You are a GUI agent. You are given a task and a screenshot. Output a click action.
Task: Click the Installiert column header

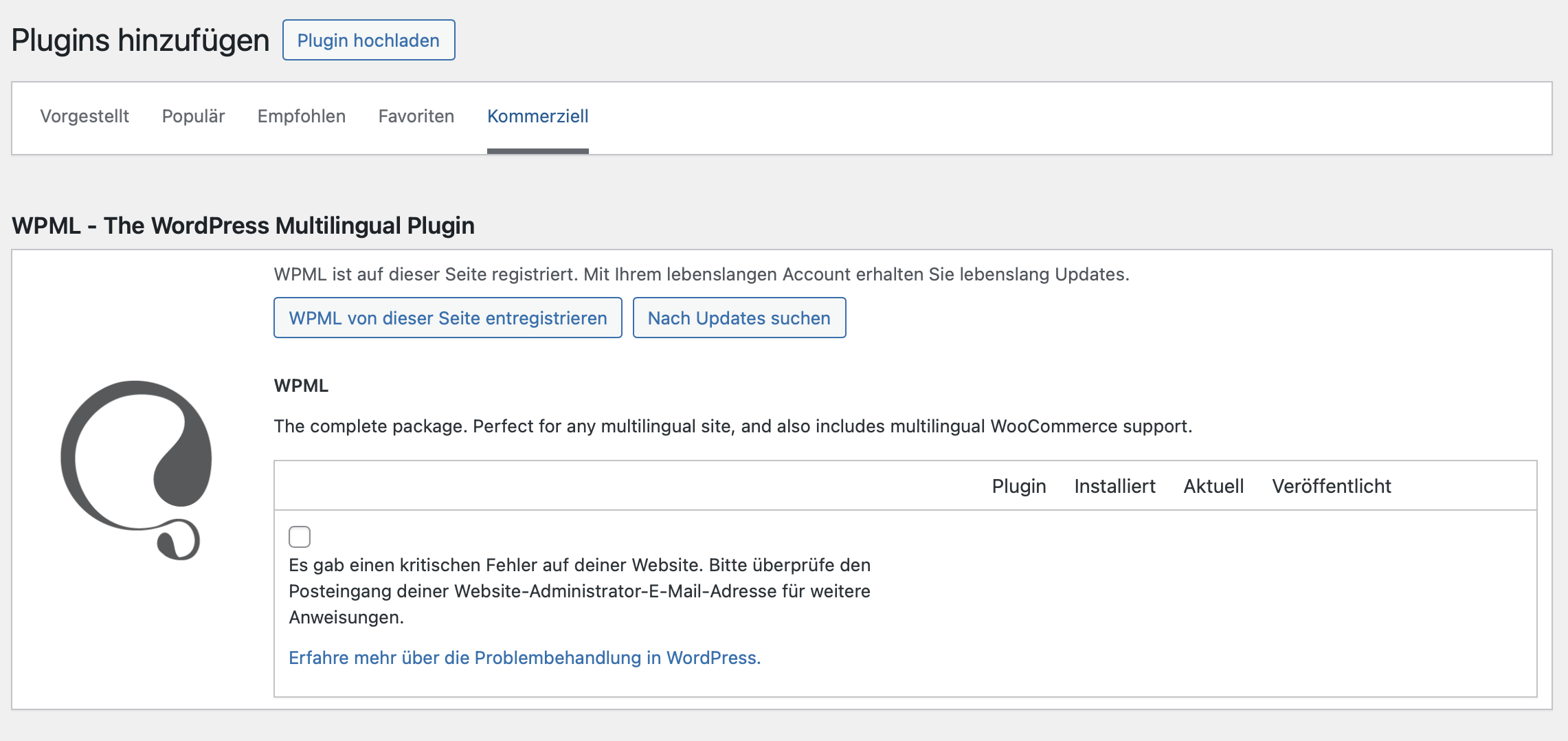click(1115, 486)
